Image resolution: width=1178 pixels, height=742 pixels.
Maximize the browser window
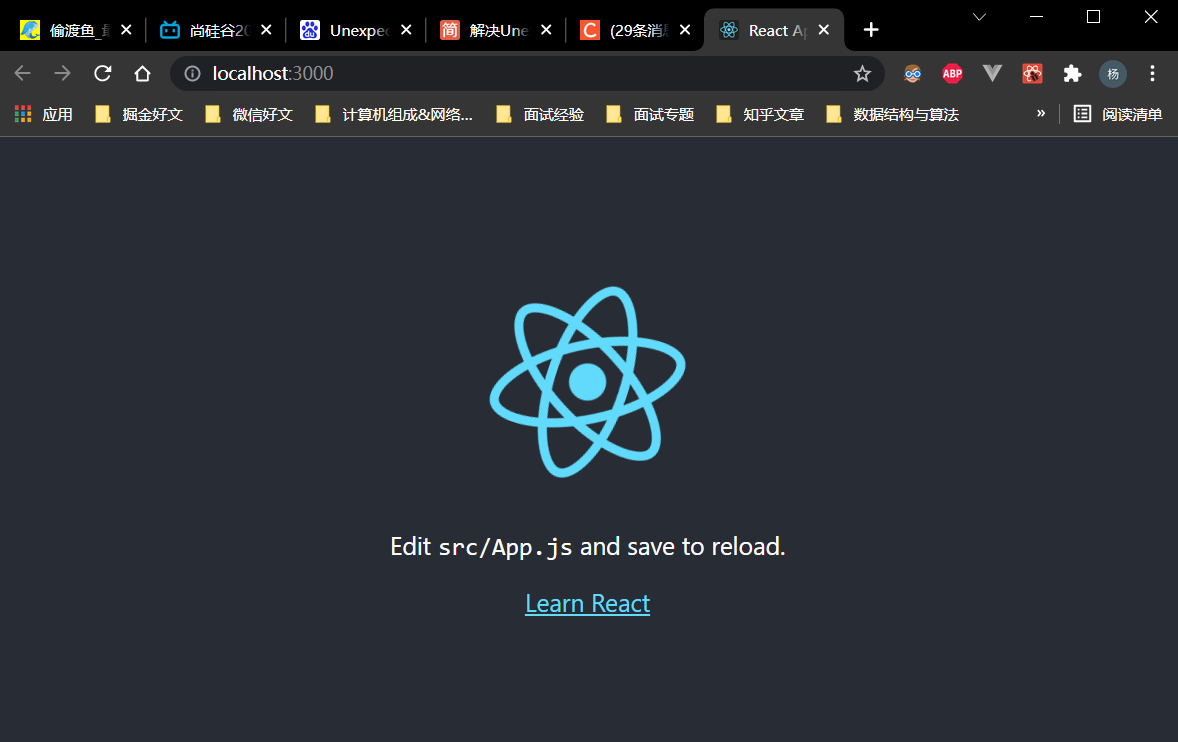pyautogui.click(x=1093, y=17)
